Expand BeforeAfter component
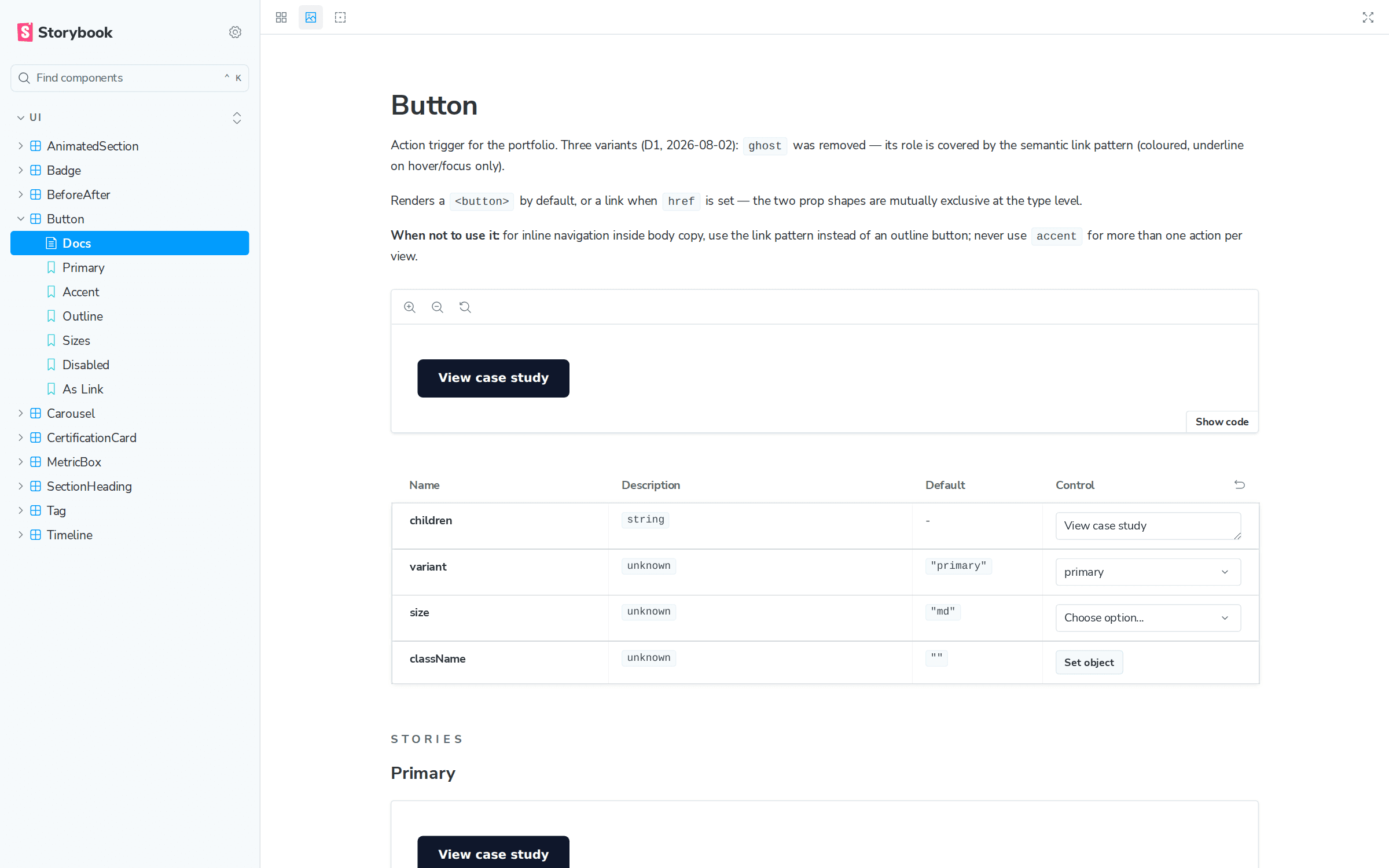Image resolution: width=1389 pixels, height=868 pixels. click(x=21, y=194)
